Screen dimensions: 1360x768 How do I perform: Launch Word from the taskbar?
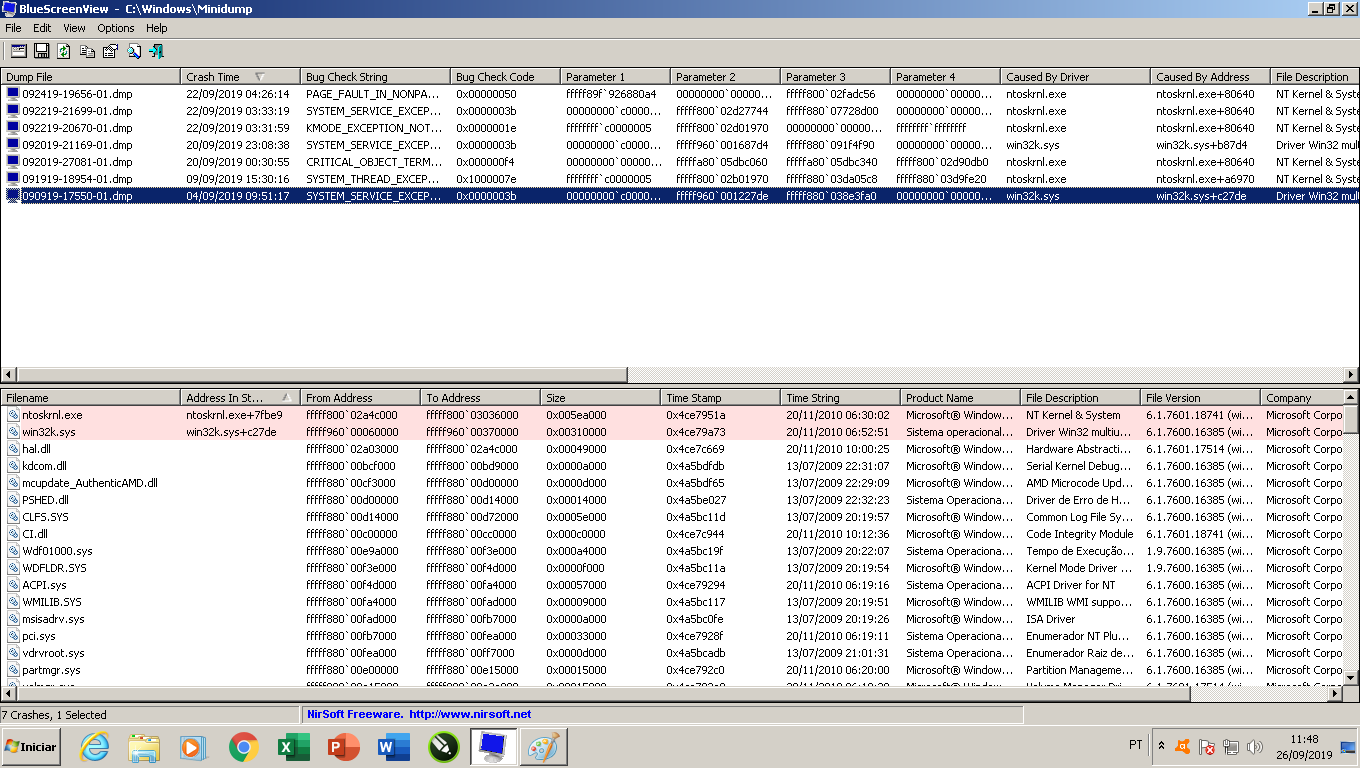click(x=393, y=747)
